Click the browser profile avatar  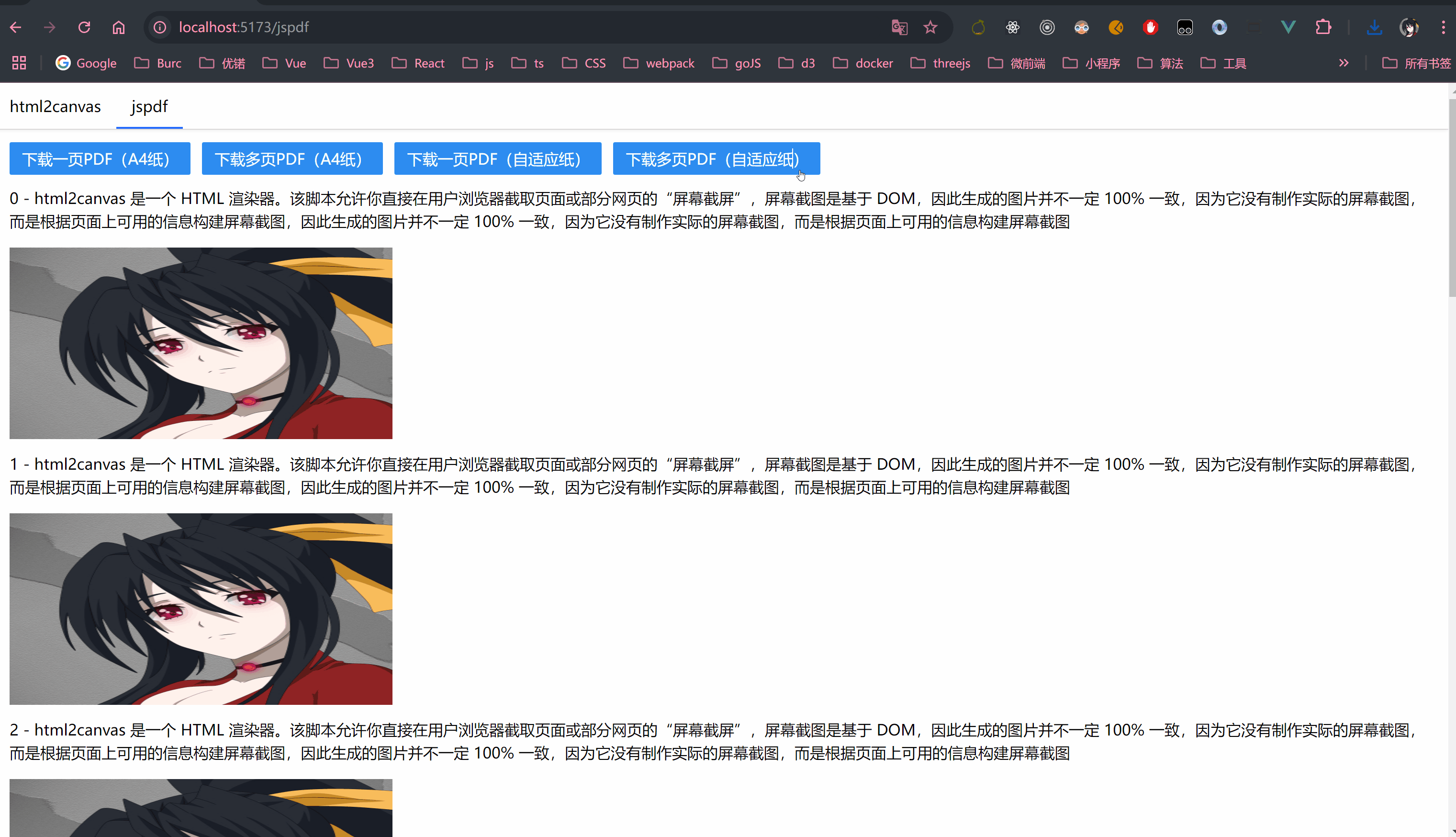(1409, 27)
